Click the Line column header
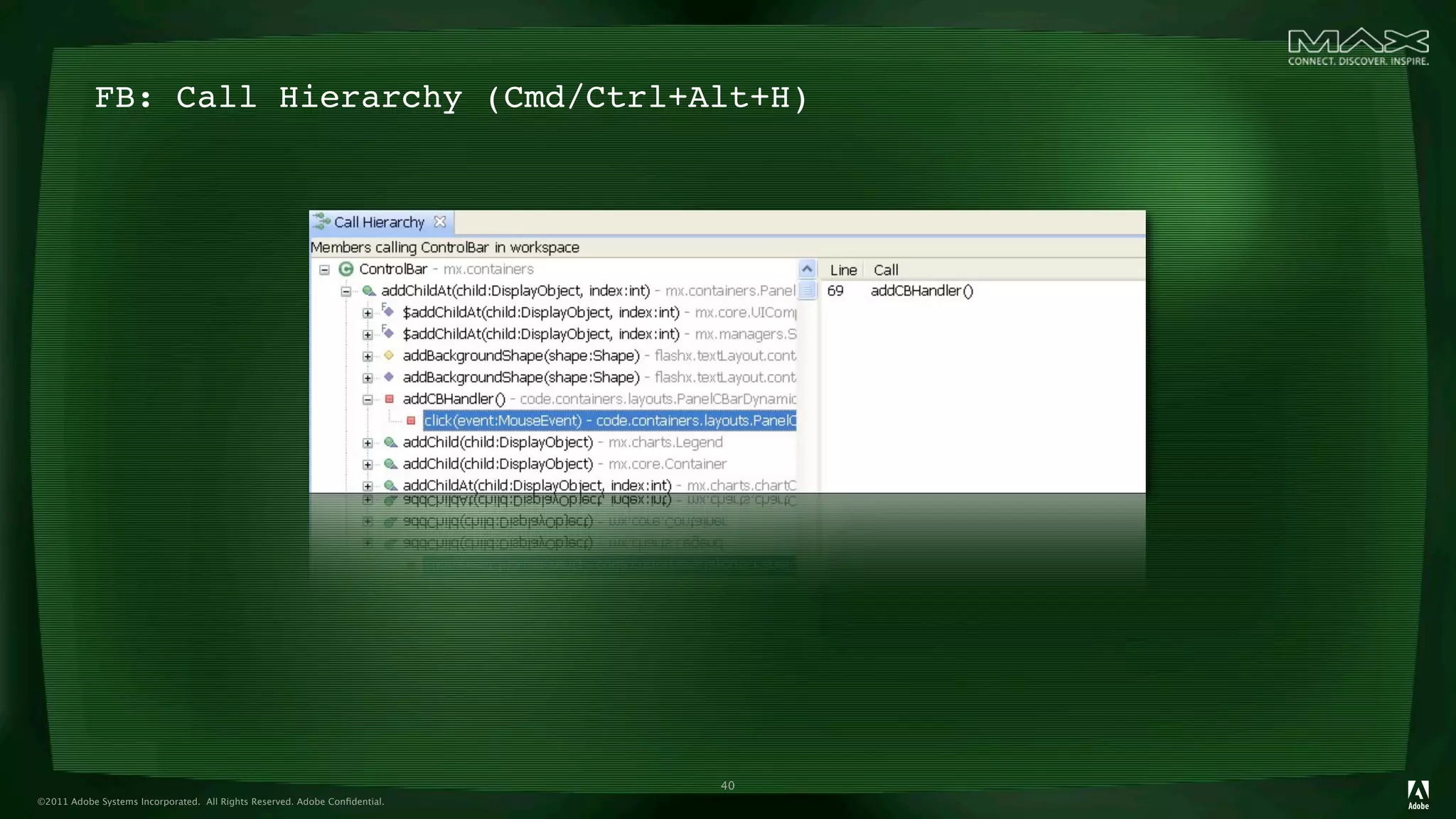This screenshot has height=819, width=1456. 843,270
